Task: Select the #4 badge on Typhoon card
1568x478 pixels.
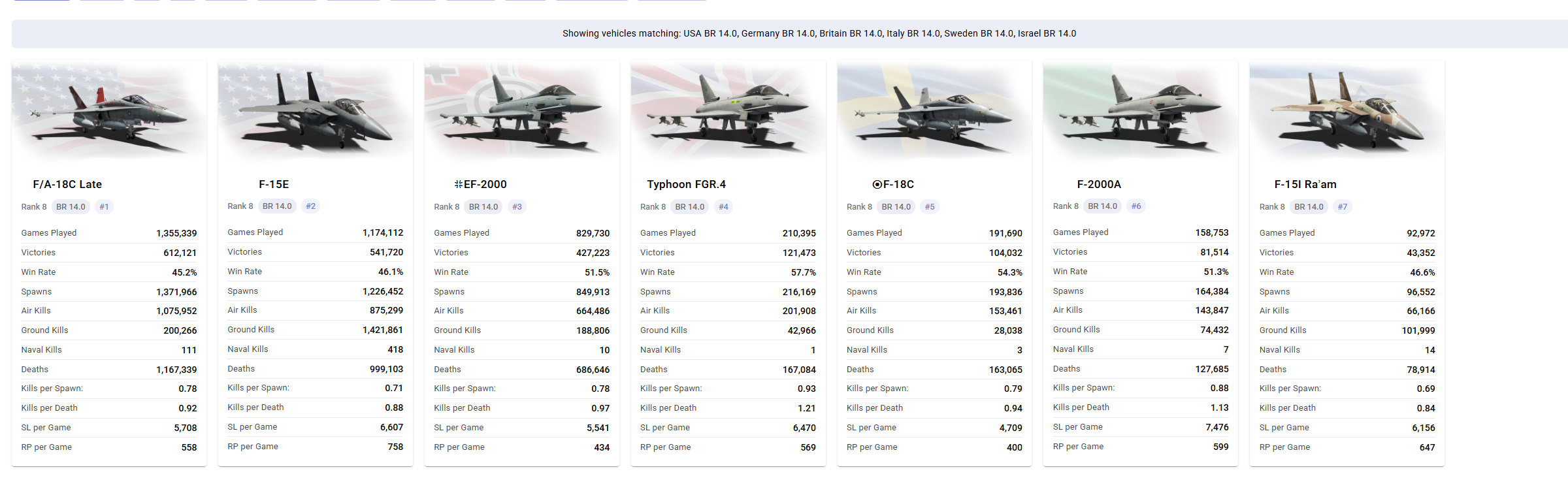Action: pos(723,207)
